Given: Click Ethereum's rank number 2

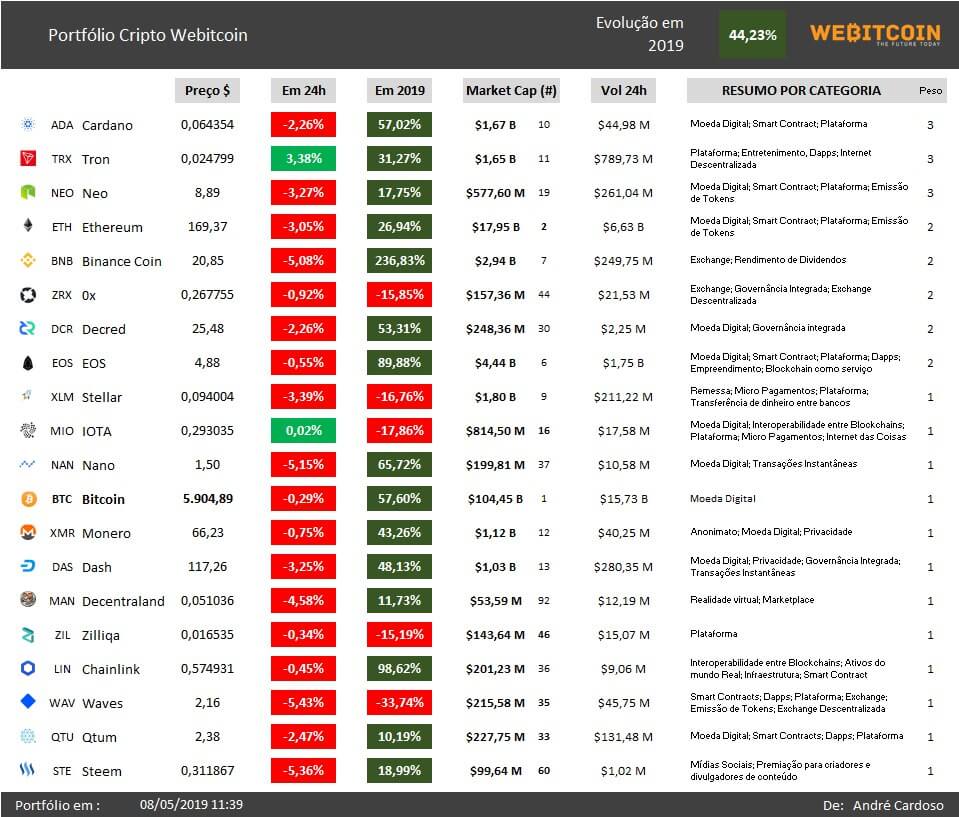Looking at the screenshot, I should 544,227.
